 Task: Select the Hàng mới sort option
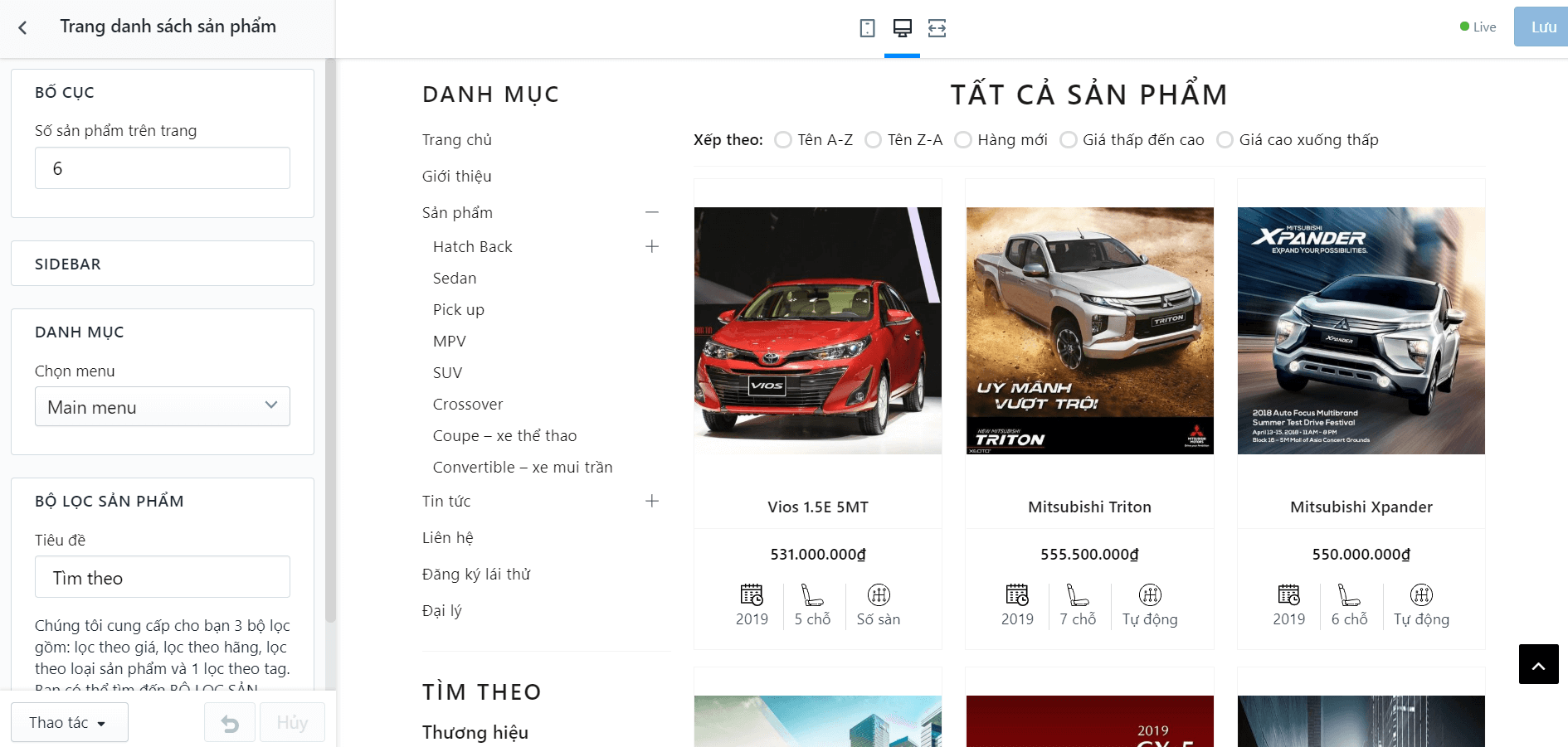pyautogui.click(x=963, y=140)
